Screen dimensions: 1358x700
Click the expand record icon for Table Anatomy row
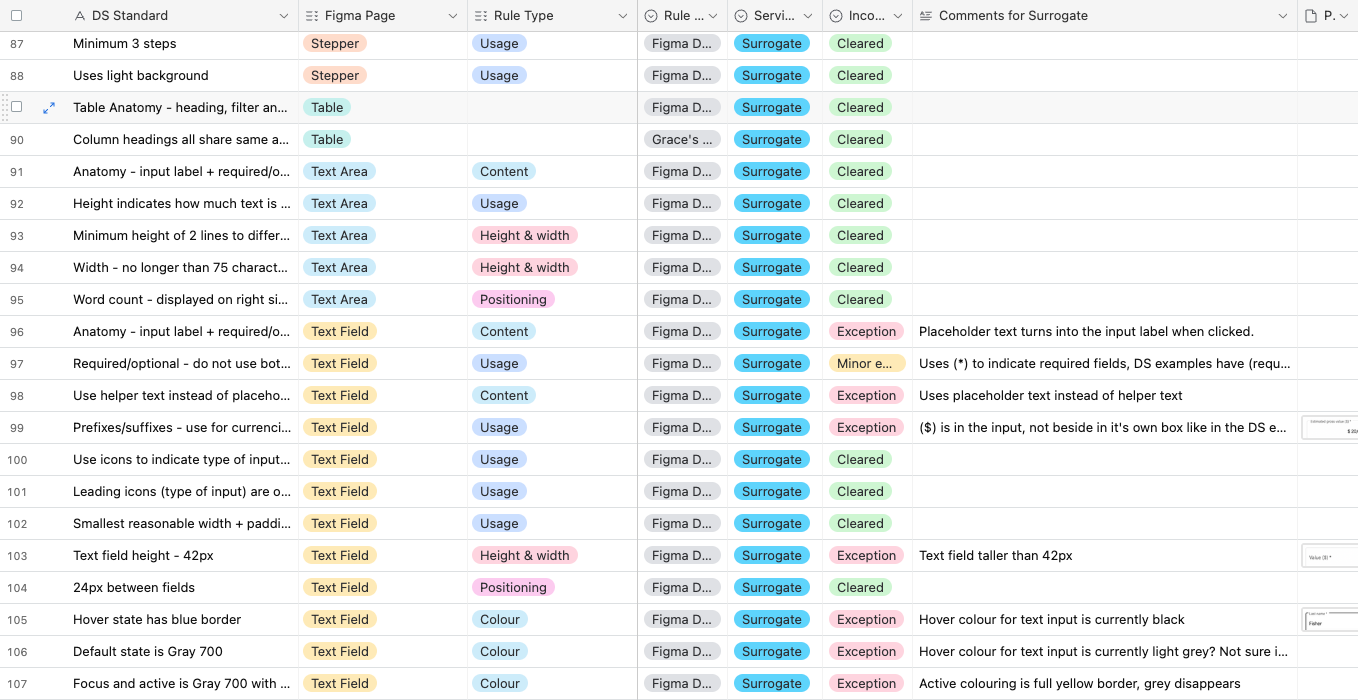pos(49,108)
